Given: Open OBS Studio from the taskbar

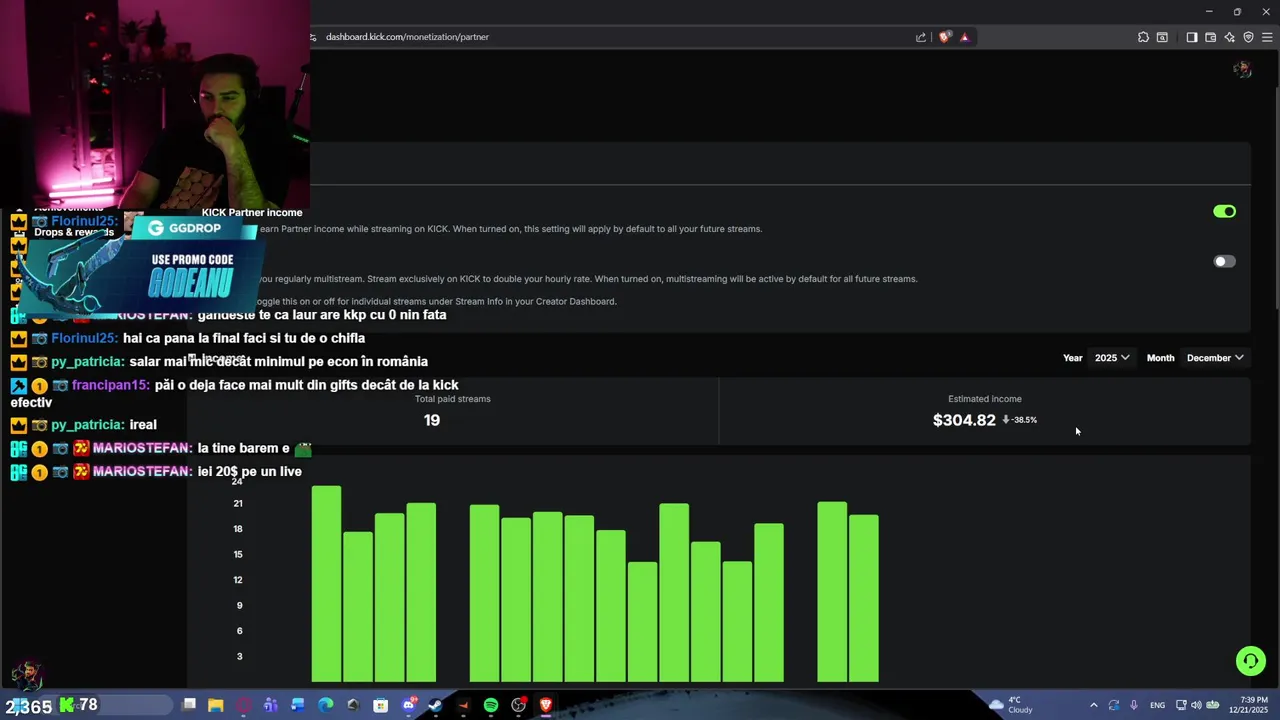Looking at the screenshot, I should pos(518,705).
